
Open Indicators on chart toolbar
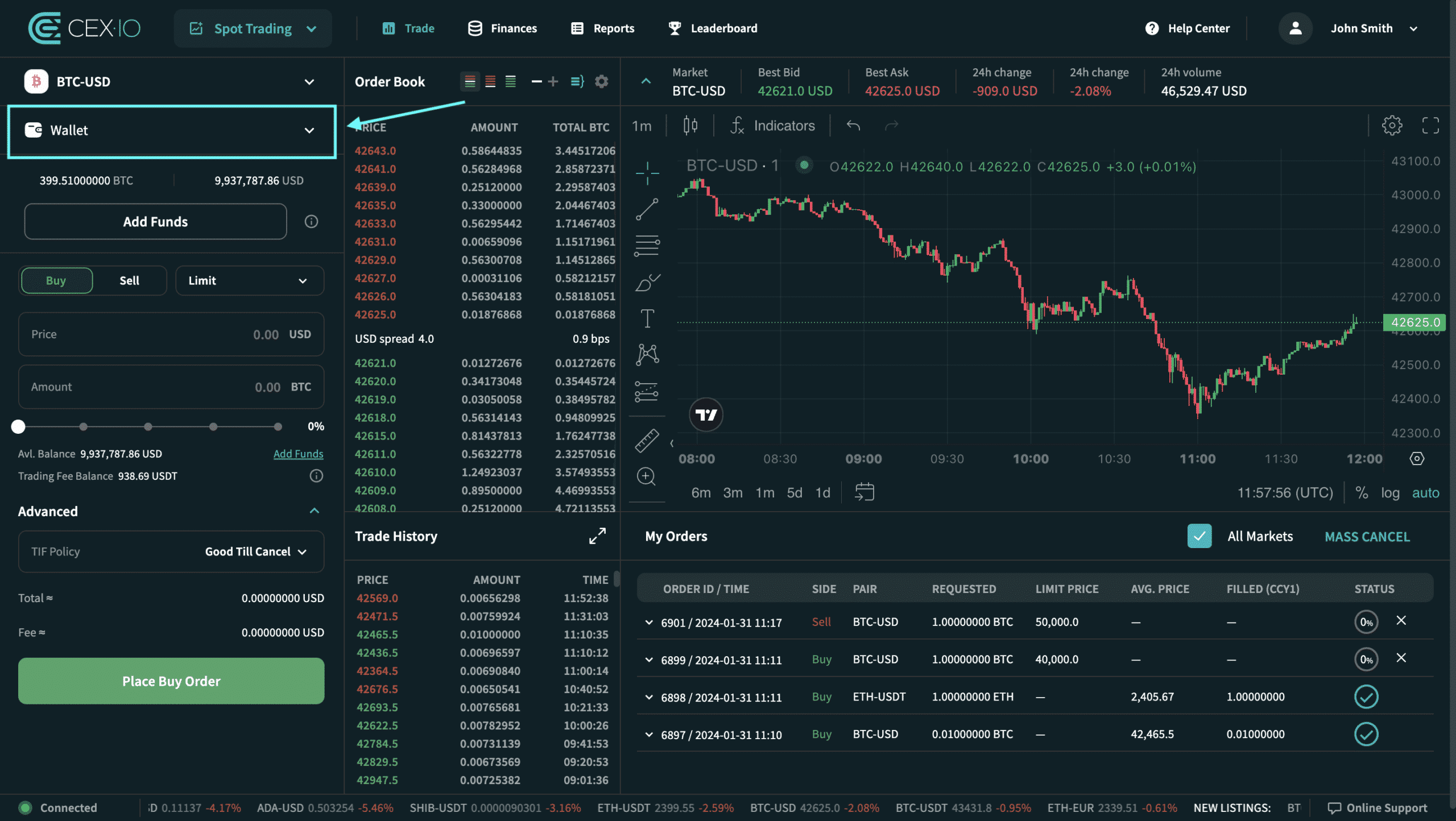[772, 125]
